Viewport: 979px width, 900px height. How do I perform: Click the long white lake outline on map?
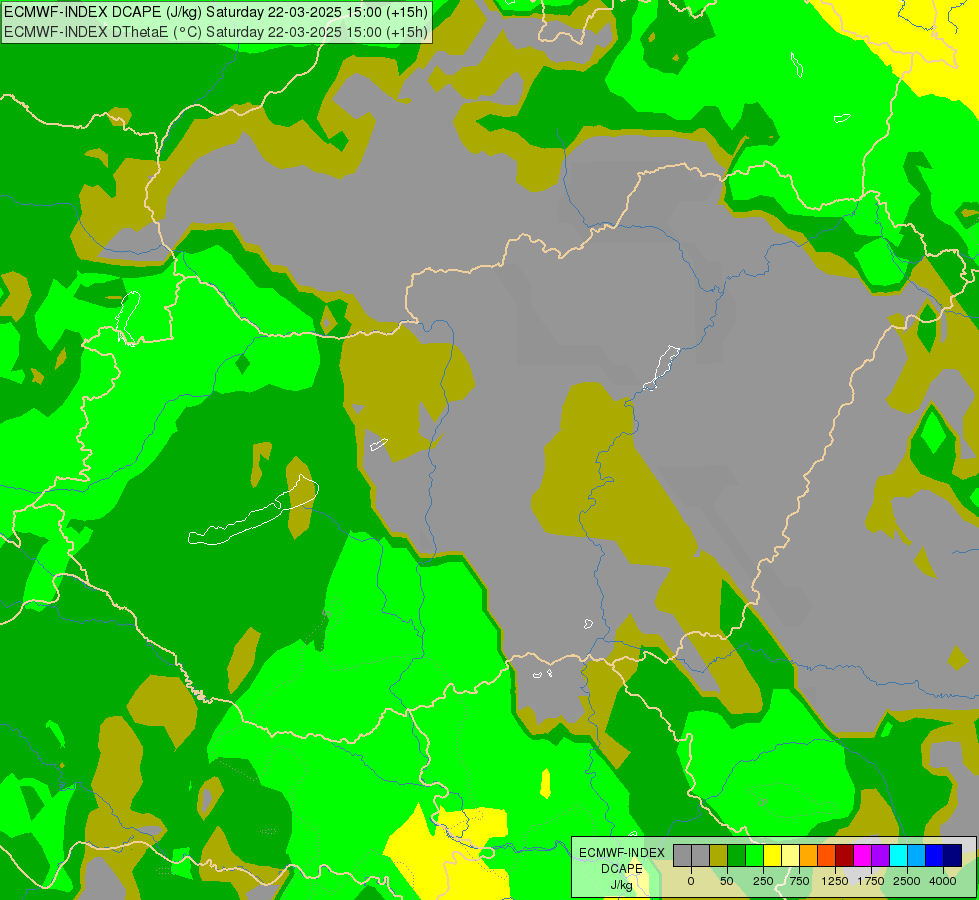click(x=253, y=511)
